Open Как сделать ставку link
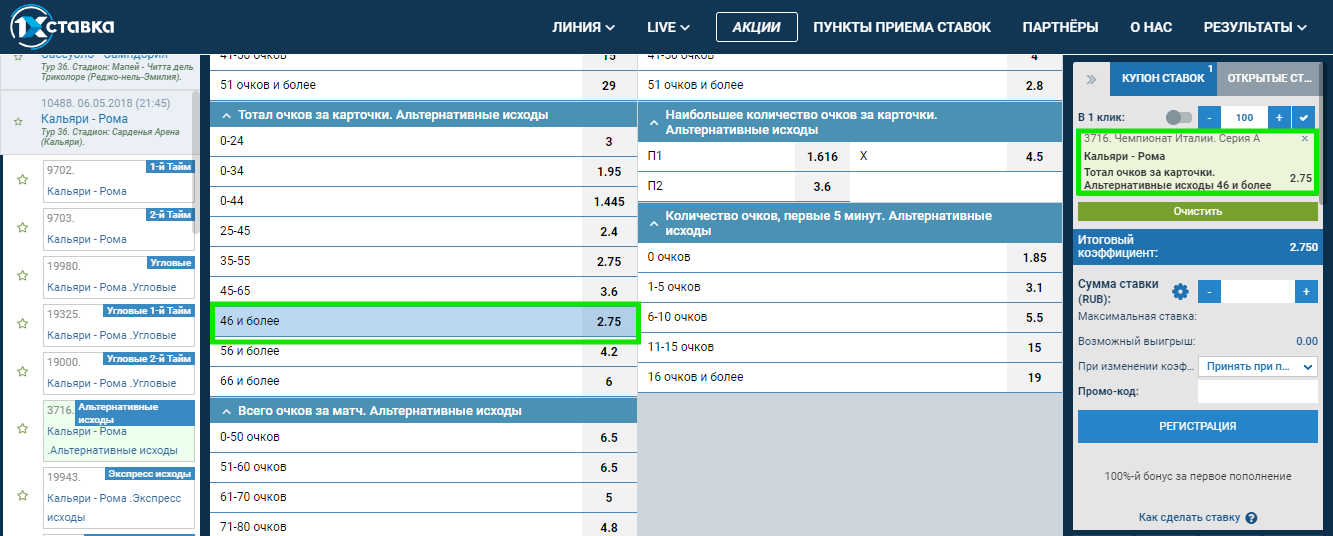The image size is (1333, 536). click(1189, 518)
